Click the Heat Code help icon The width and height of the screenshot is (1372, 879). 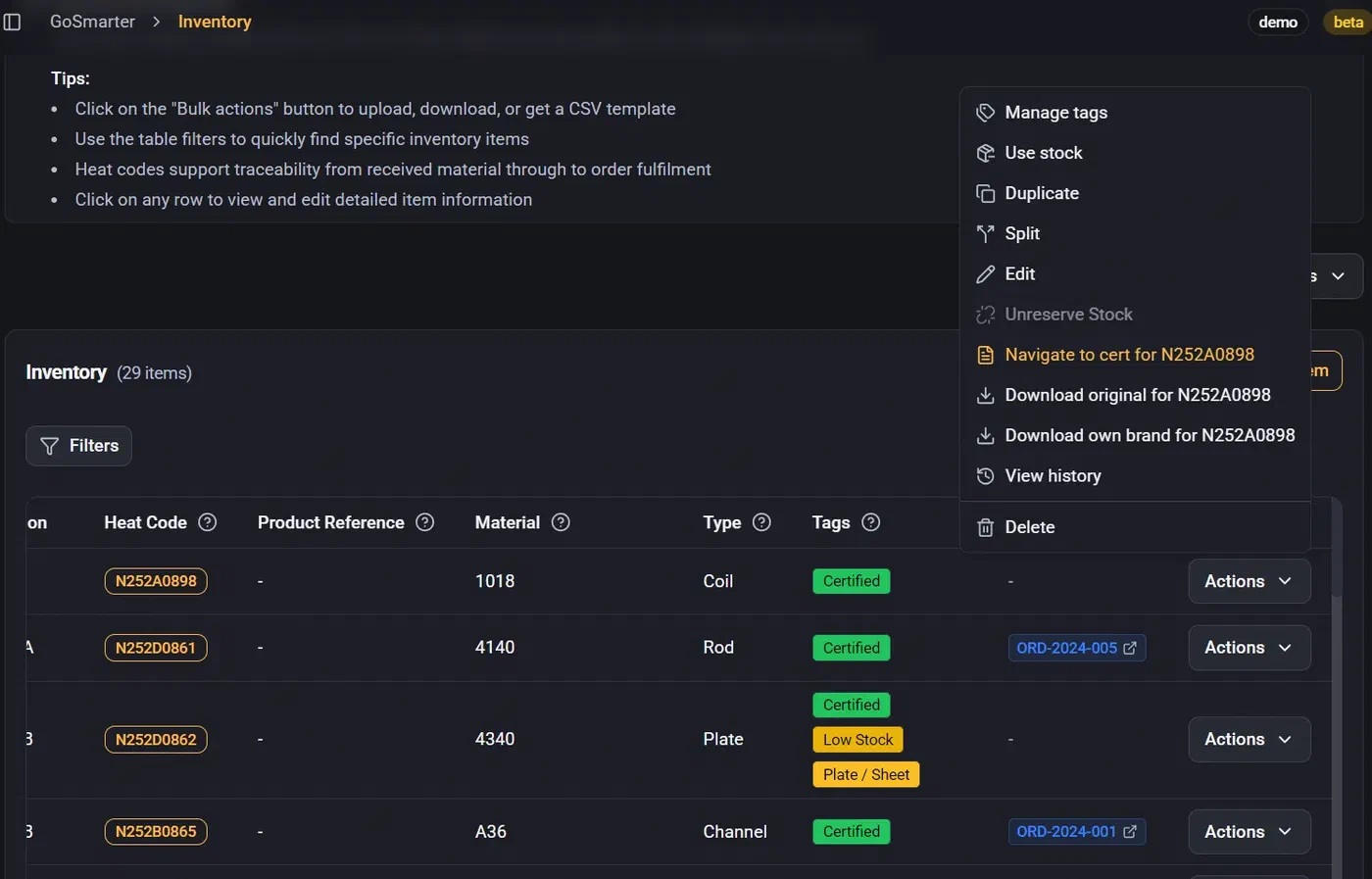point(208,522)
